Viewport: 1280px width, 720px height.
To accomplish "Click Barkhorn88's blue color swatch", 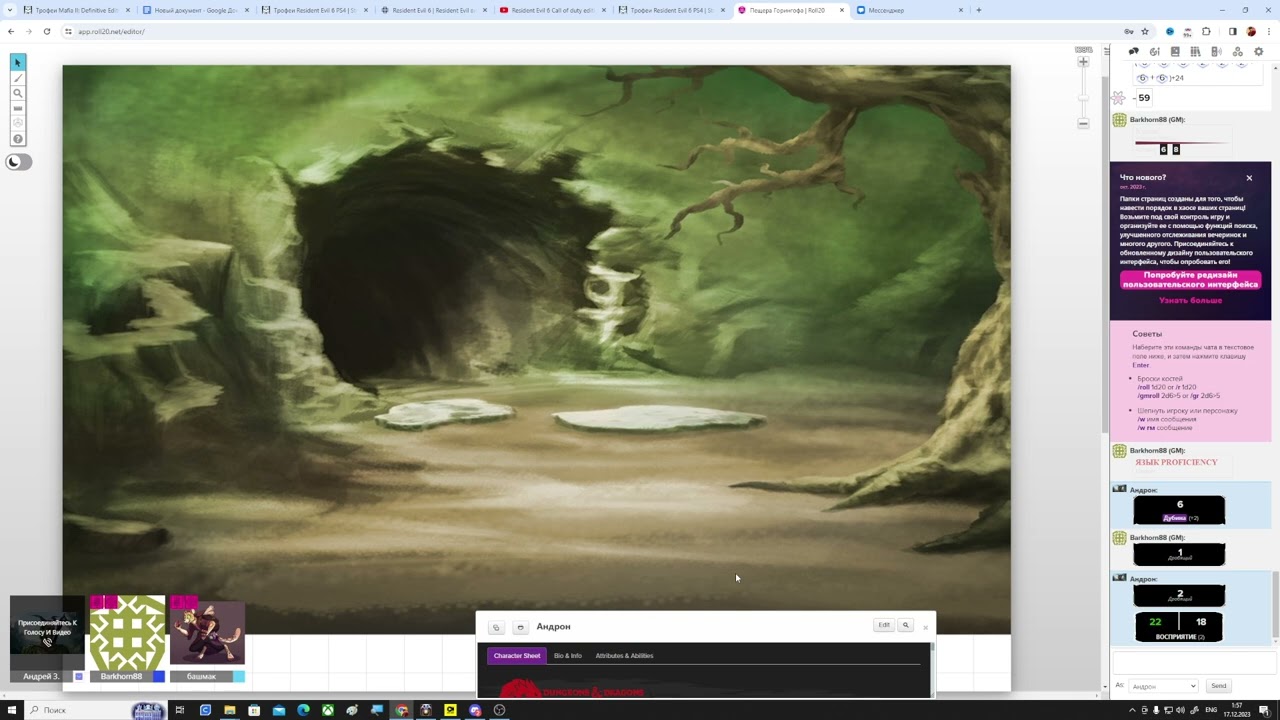I will (159, 677).
